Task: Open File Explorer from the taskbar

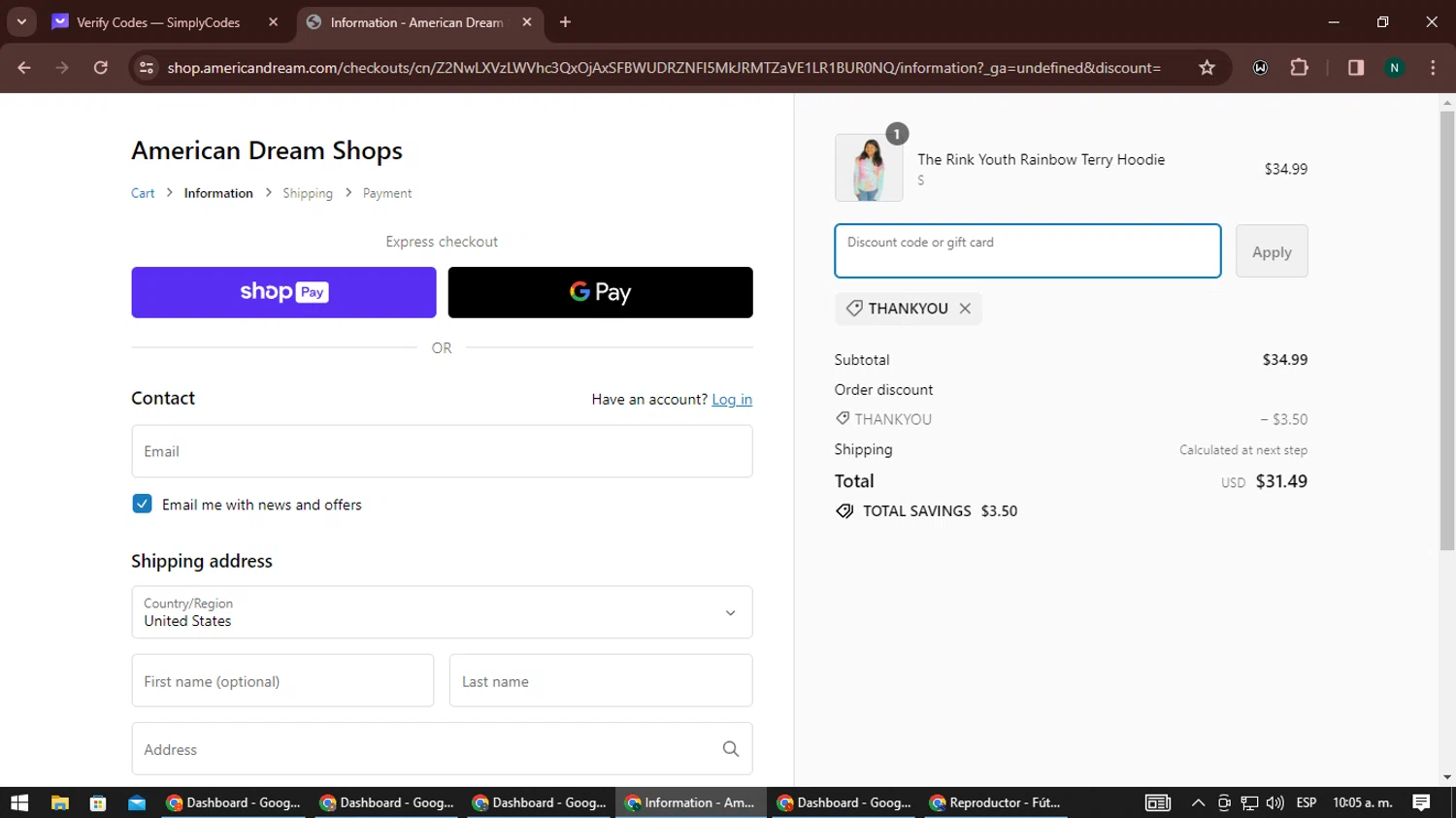Action: pyautogui.click(x=60, y=802)
